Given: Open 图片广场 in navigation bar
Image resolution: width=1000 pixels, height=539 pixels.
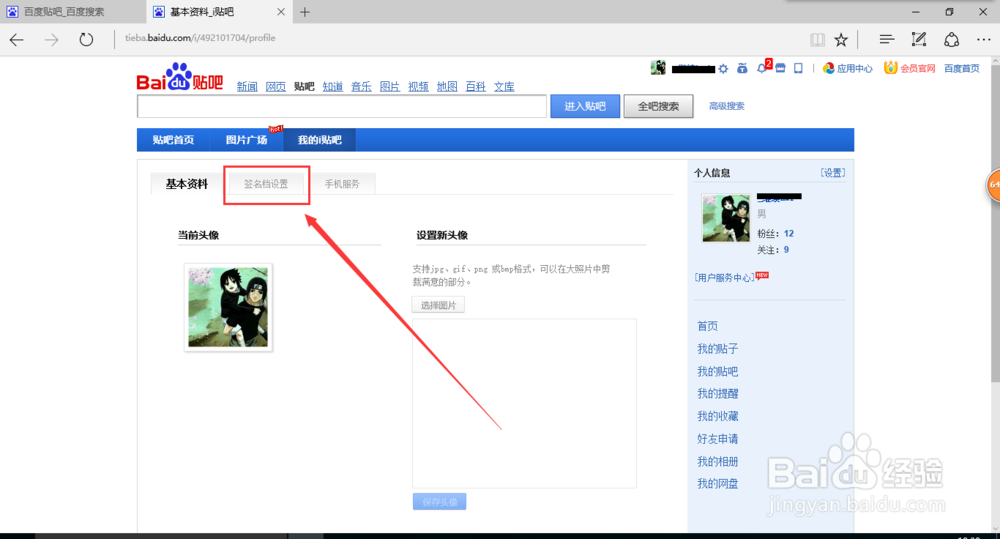Looking at the screenshot, I should coord(246,140).
